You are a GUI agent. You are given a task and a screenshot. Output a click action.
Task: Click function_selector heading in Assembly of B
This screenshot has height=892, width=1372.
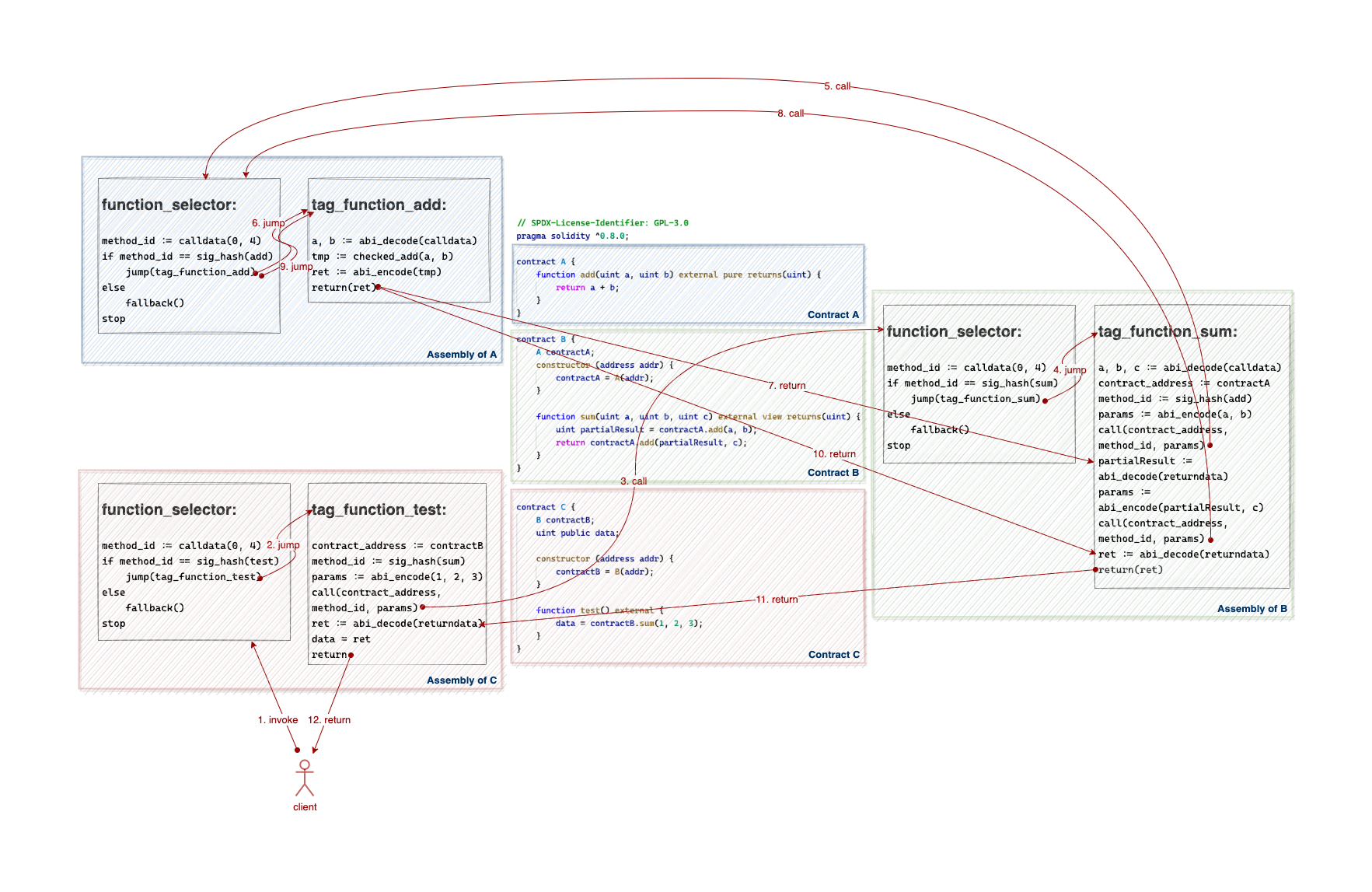(x=955, y=332)
